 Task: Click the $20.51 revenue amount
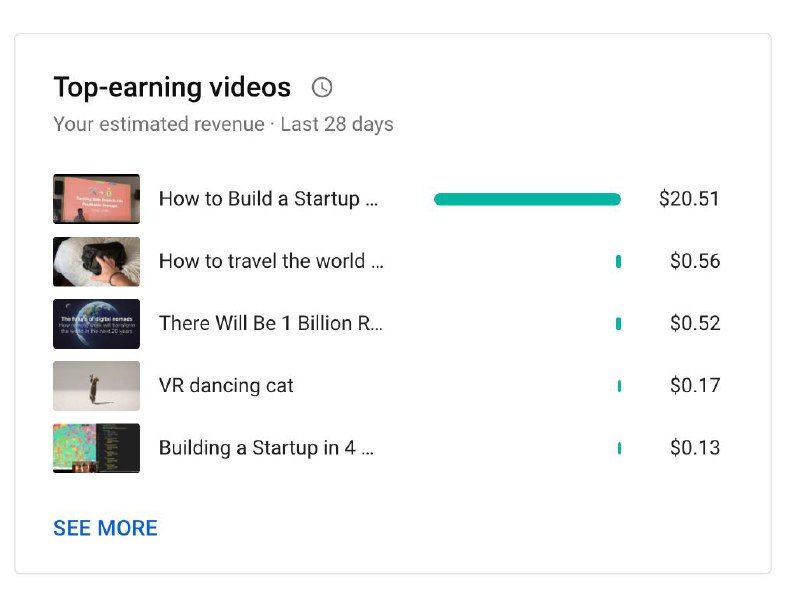(689, 199)
